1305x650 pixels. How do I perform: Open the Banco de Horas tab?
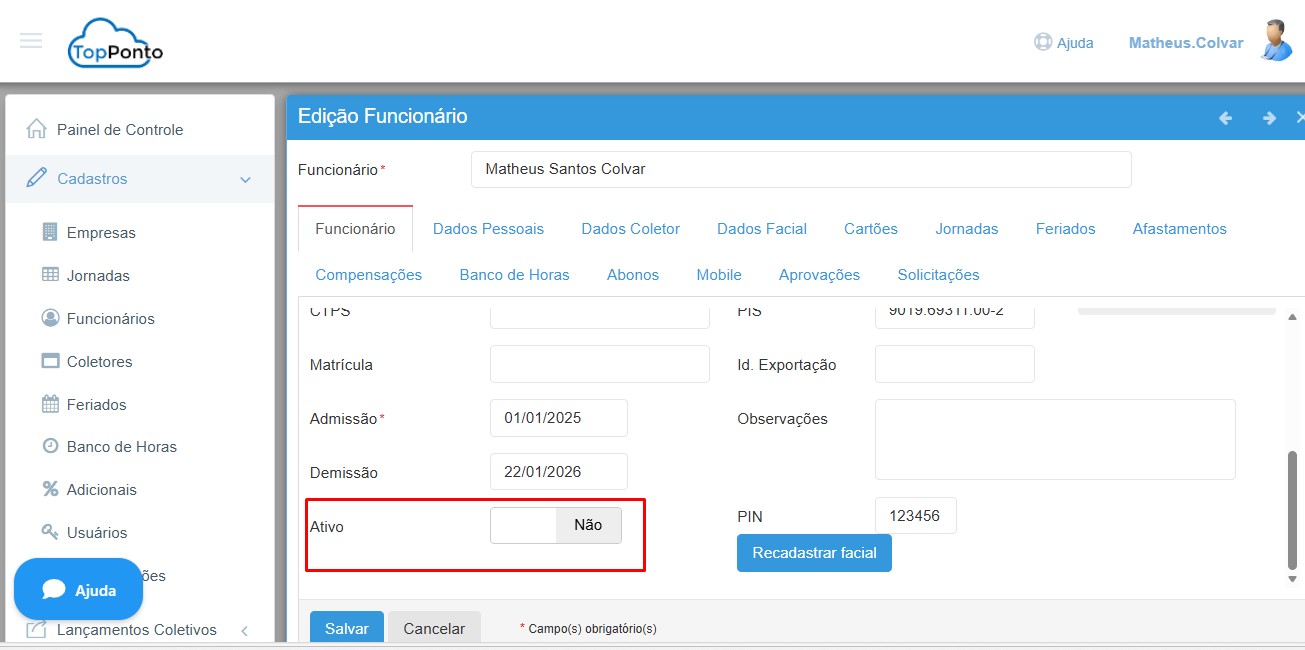pyautogui.click(x=514, y=275)
